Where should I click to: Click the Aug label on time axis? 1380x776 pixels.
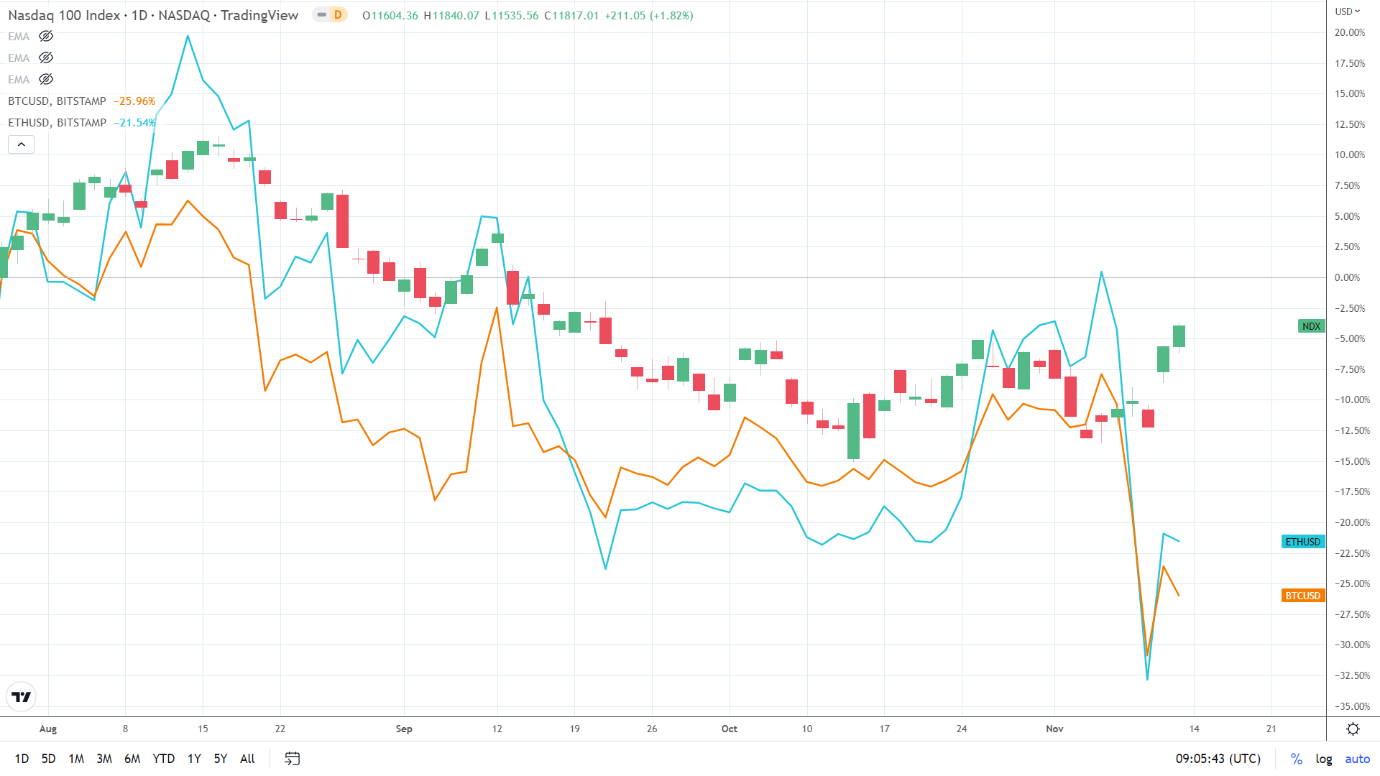pos(48,729)
